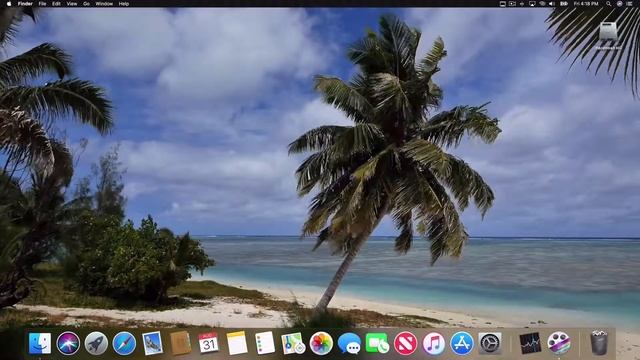Open Spotlight search magnifier
640x360 pixels.
click(609, 4)
